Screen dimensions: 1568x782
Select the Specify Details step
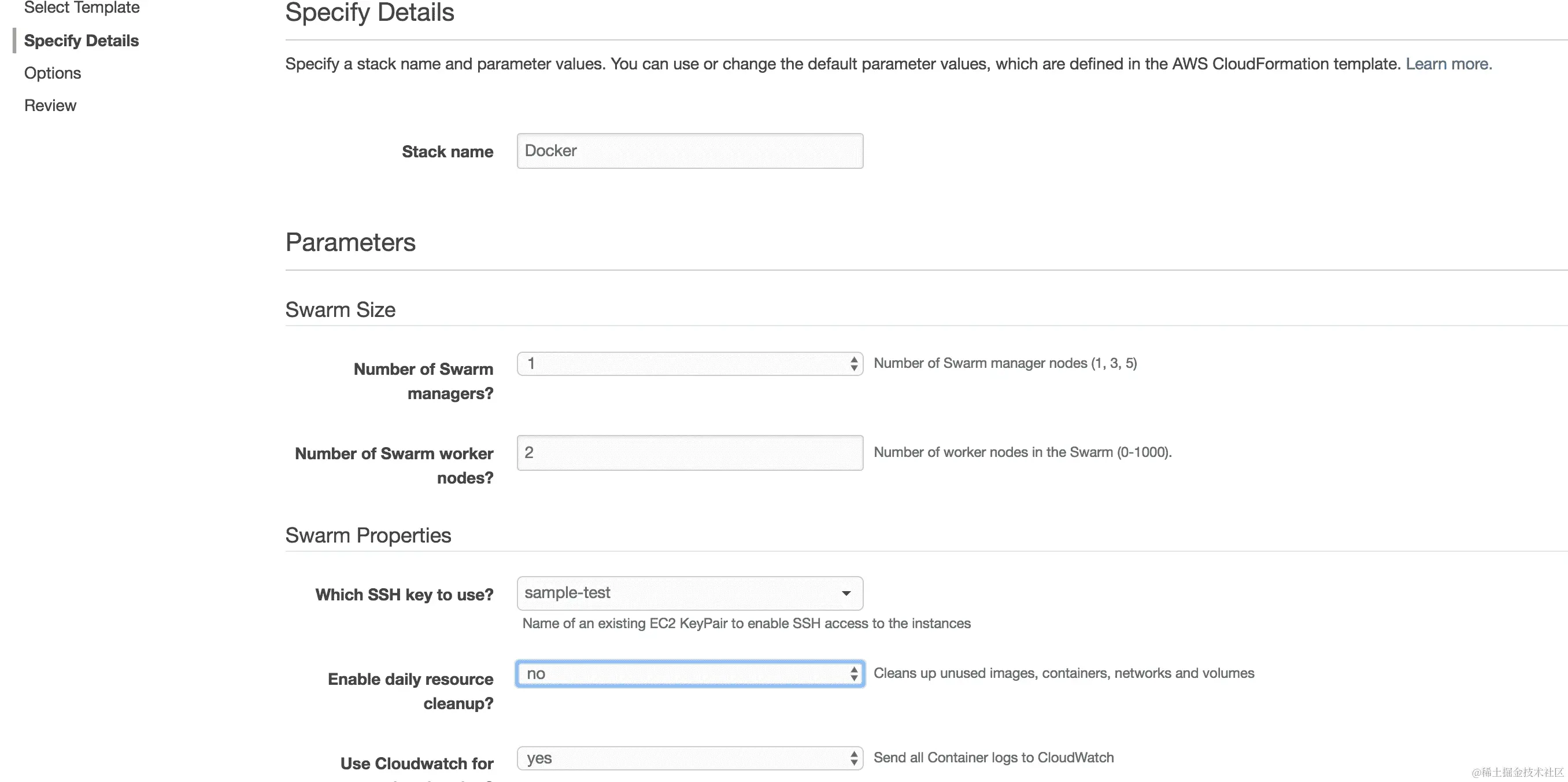click(82, 40)
